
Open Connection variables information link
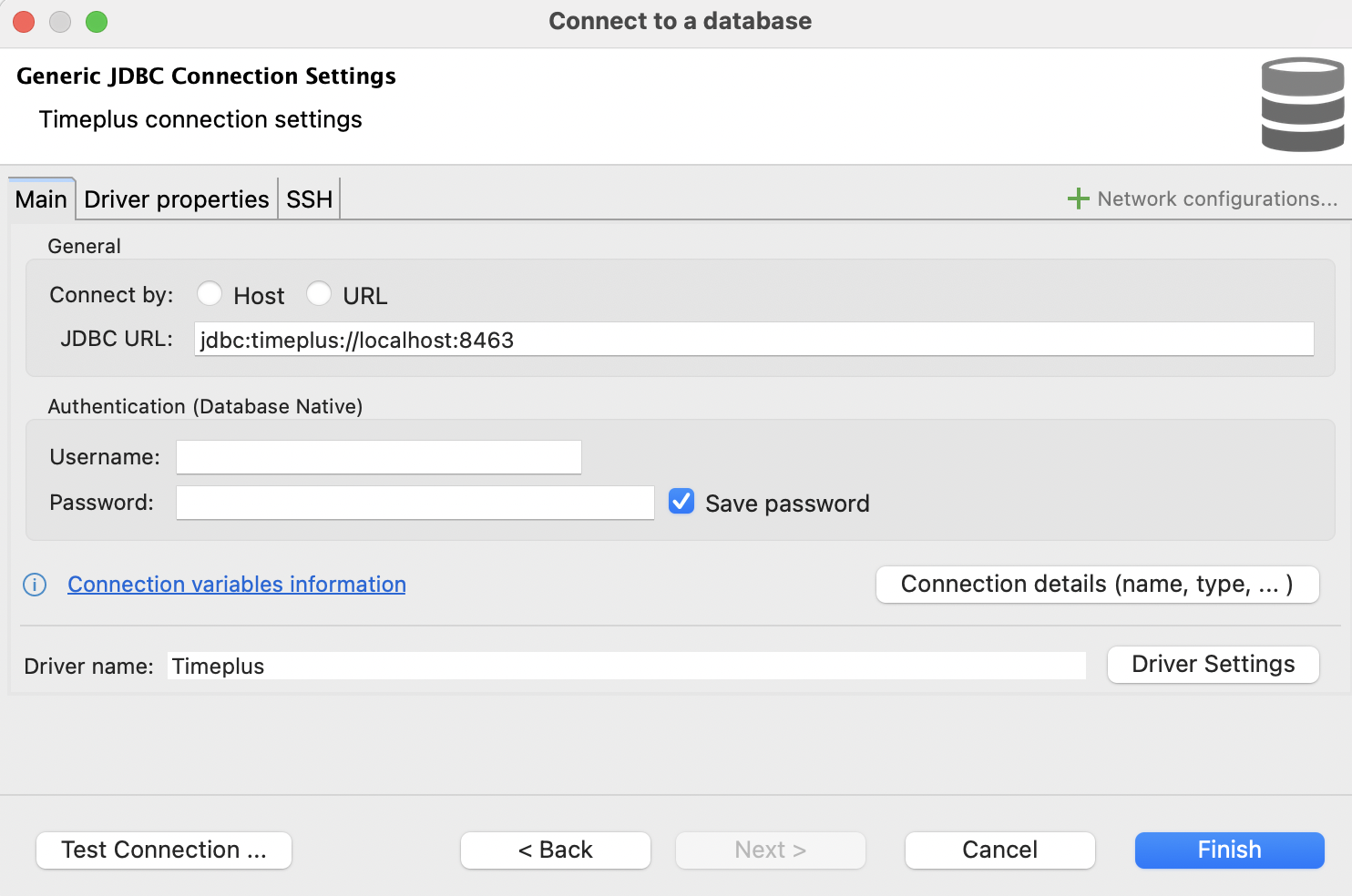point(237,585)
